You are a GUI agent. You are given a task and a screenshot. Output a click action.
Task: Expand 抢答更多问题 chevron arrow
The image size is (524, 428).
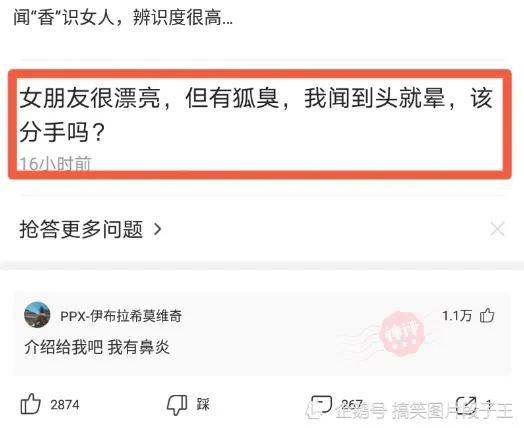coord(157,230)
